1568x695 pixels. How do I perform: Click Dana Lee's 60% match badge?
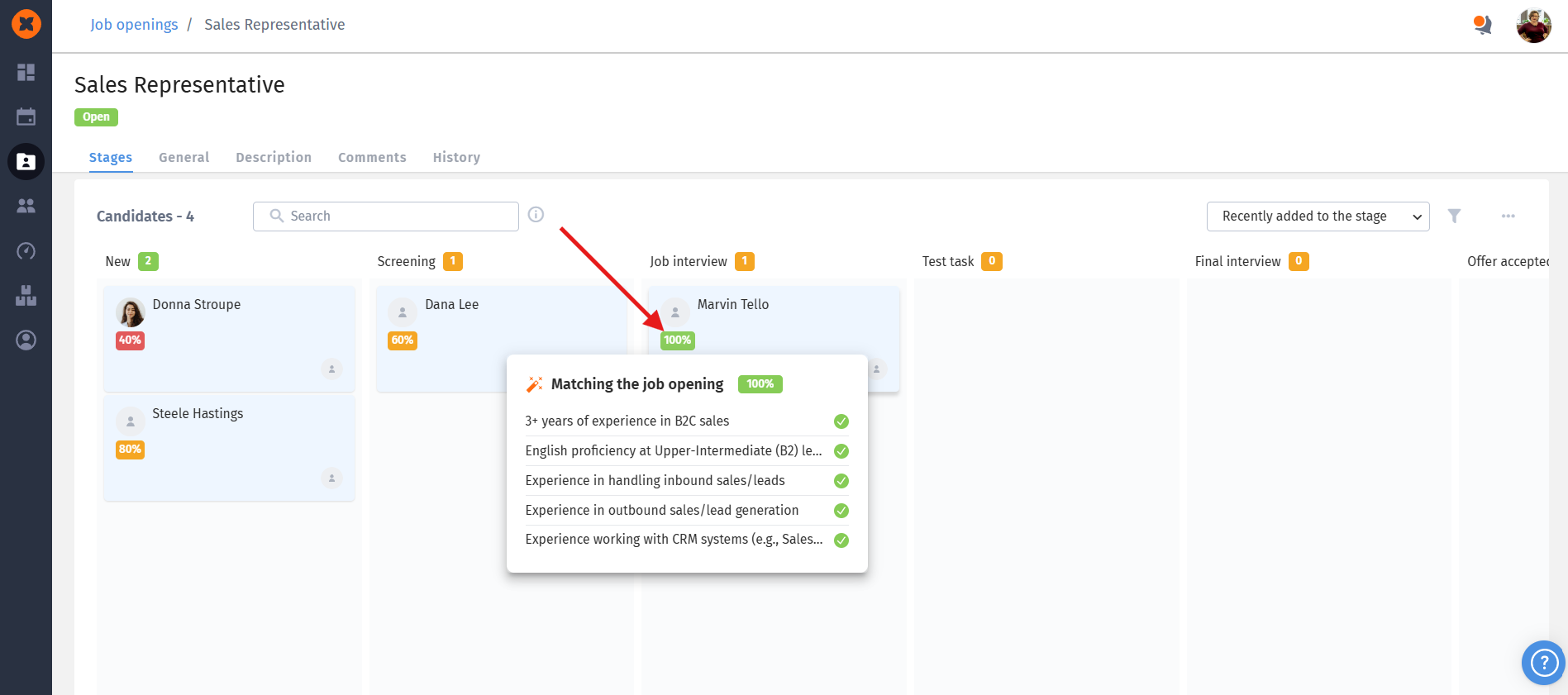click(x=403, y=340)
